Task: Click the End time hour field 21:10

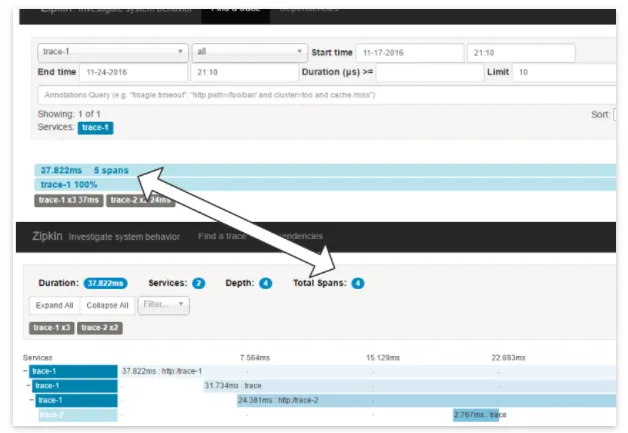Action: tap(244, 73)
